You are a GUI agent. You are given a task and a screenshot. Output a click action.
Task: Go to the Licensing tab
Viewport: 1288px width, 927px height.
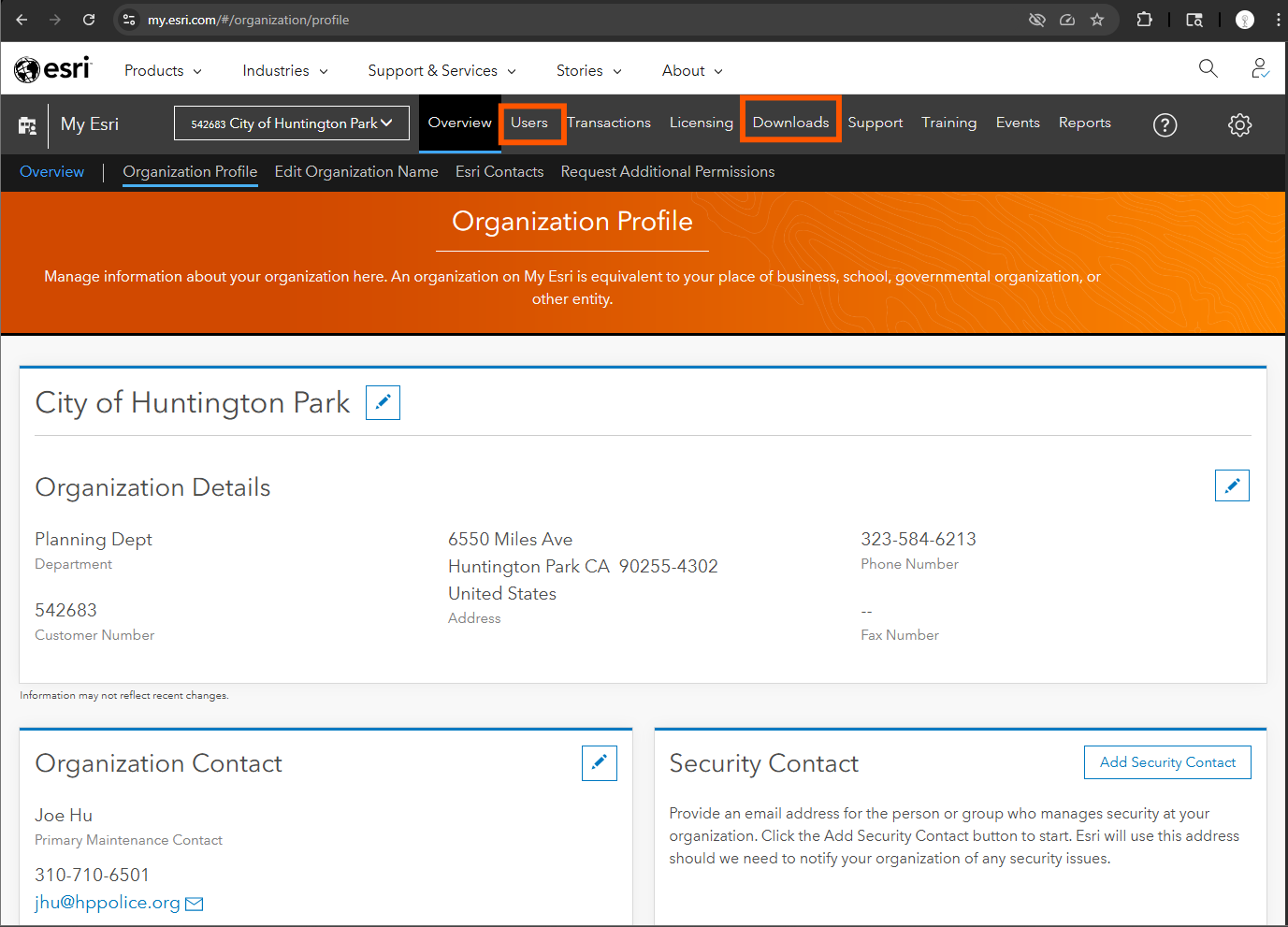[702, 123]
